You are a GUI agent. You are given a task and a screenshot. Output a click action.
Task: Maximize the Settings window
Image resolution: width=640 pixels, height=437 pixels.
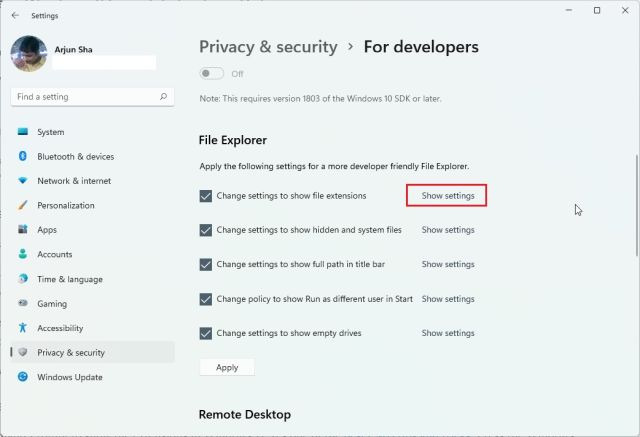point(597,10)
